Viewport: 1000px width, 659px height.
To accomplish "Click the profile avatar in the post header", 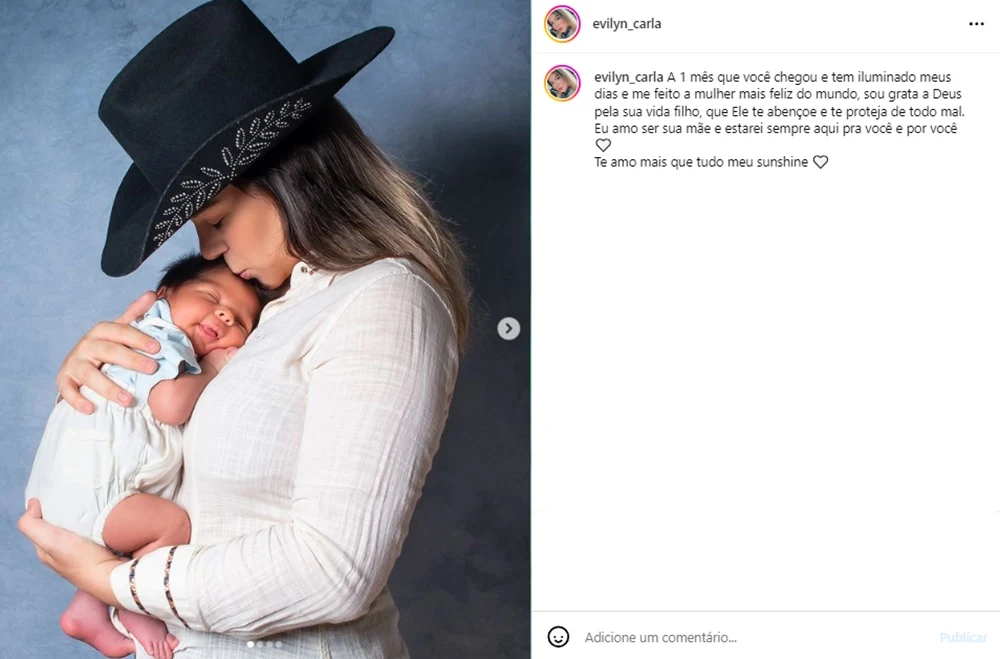I will coord(562,24).
